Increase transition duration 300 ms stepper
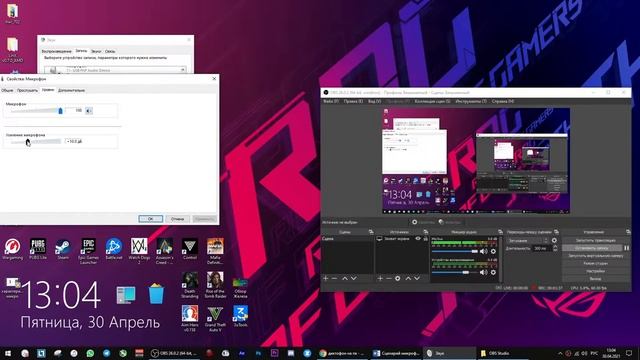Image resolution: width=640 pixels, height=360 pixels. click(x=555, y=247)
